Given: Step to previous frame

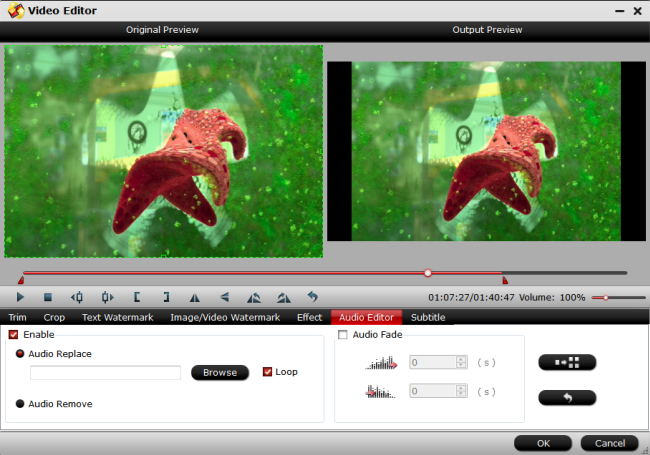Looking at the screenshot, I should tap(77, 297).
